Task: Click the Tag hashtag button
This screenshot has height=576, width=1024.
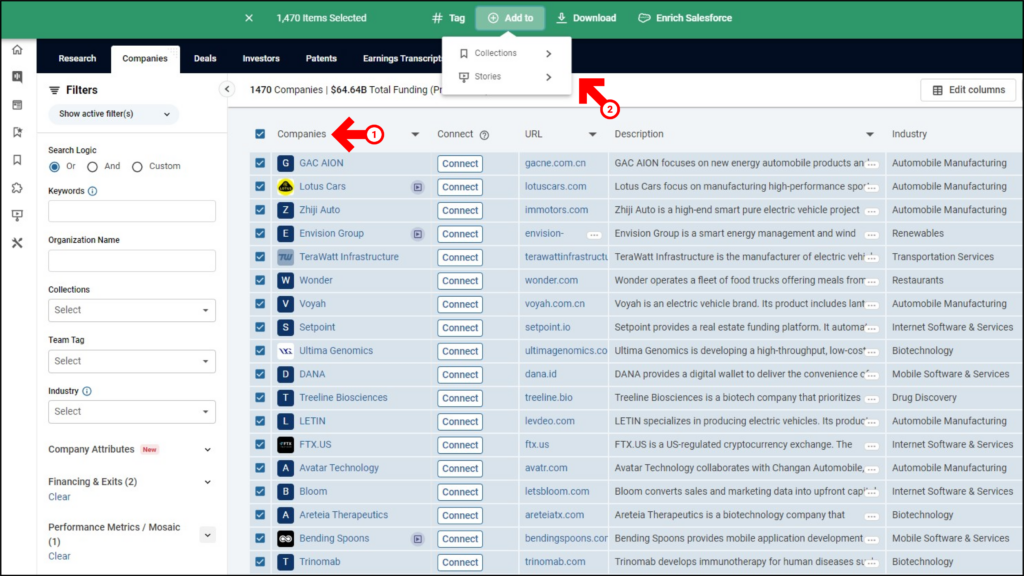Action: 449,18
